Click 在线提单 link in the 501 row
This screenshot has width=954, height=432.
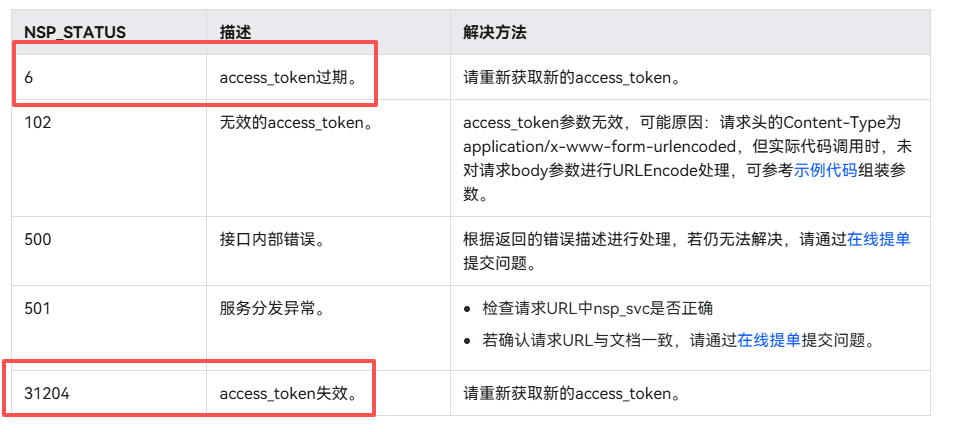(x=768, y=340)
